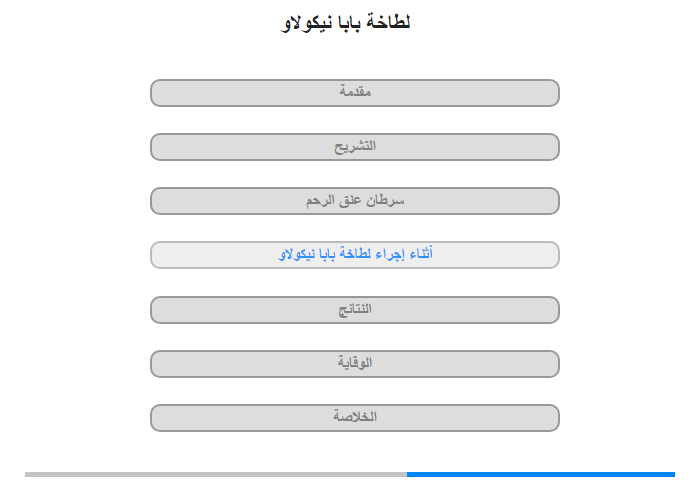Image resolution: width=700 pixels, height=480 pixels.
Task: Jump to the Summary chapter الخلاصة
Action: pyautogui.click(x=354, y=418)
